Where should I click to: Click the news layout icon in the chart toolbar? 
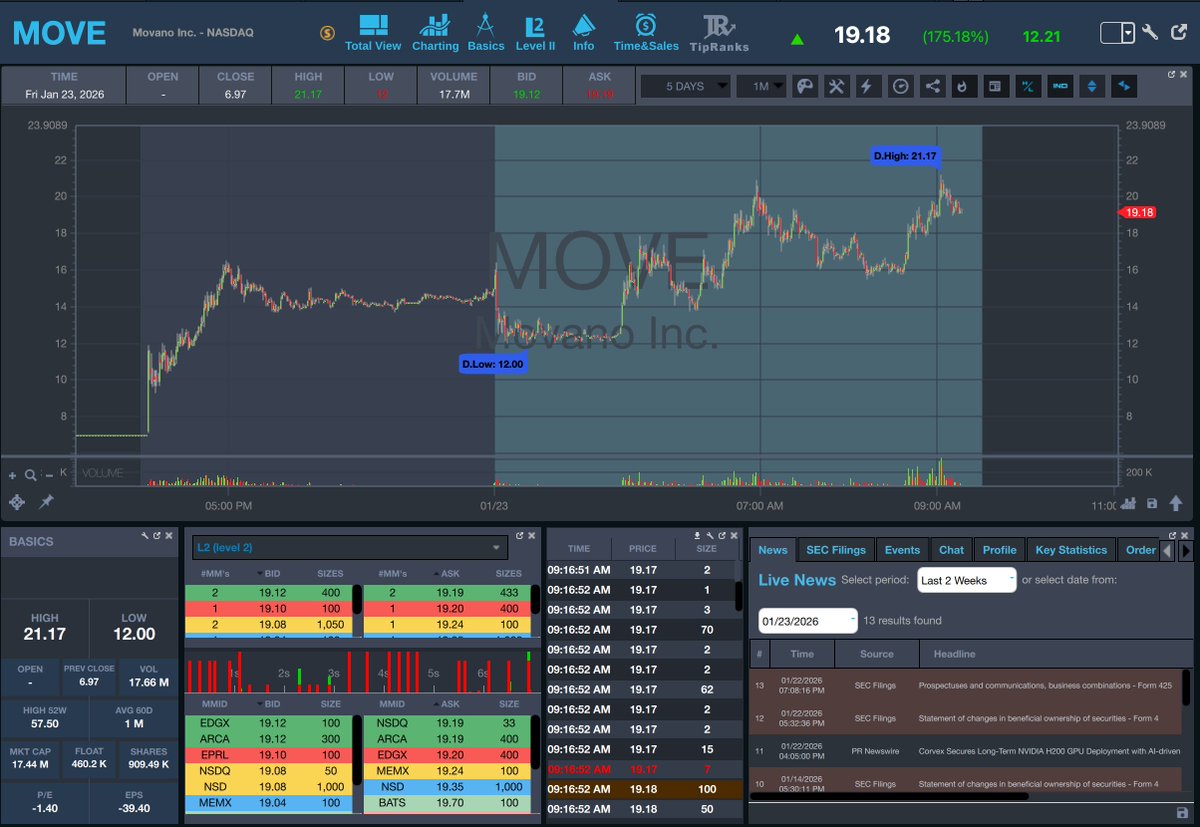[995, 86]
